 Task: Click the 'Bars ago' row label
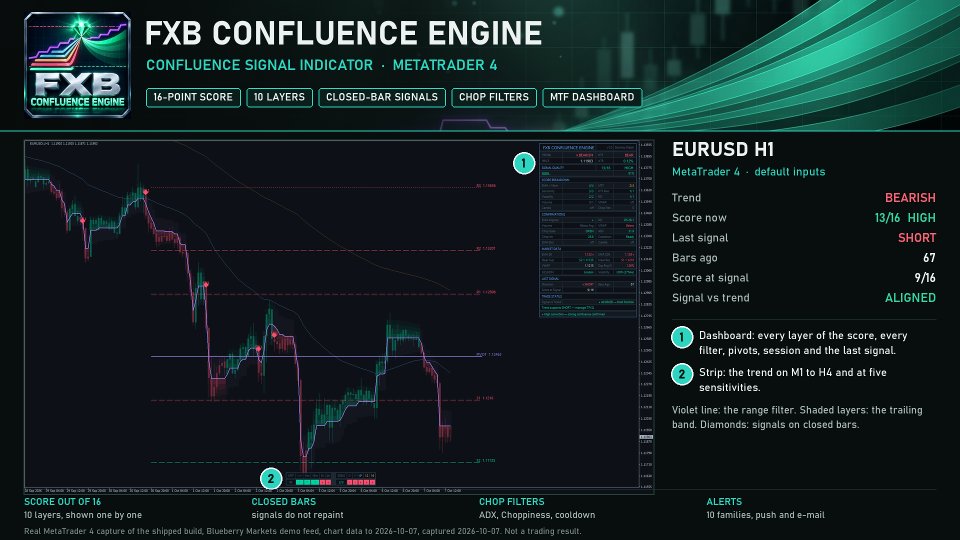[x=694, y=258]
